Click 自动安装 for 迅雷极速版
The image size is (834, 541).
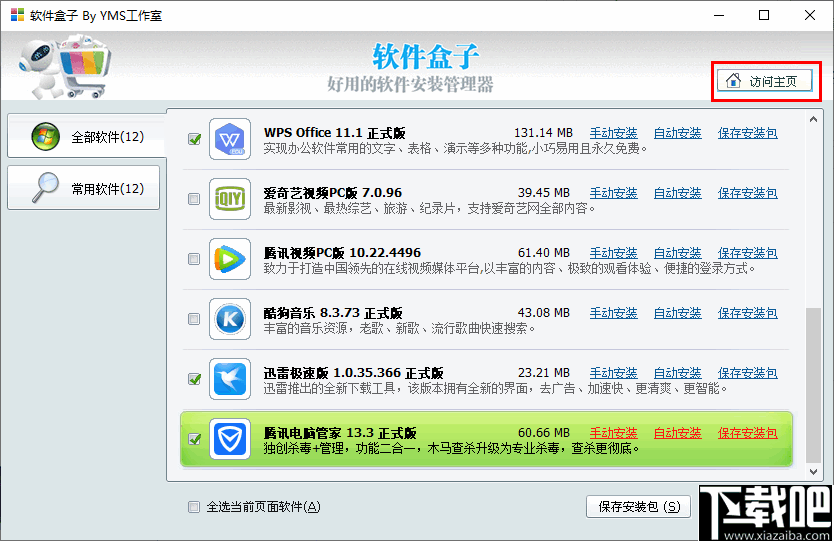click(x=678, y=373)
